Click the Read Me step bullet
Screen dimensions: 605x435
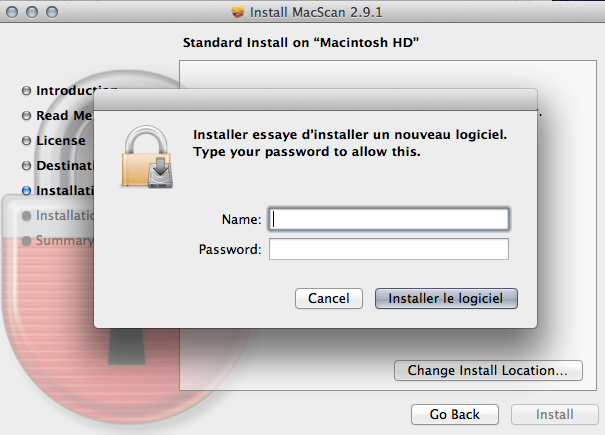point(26,116)
